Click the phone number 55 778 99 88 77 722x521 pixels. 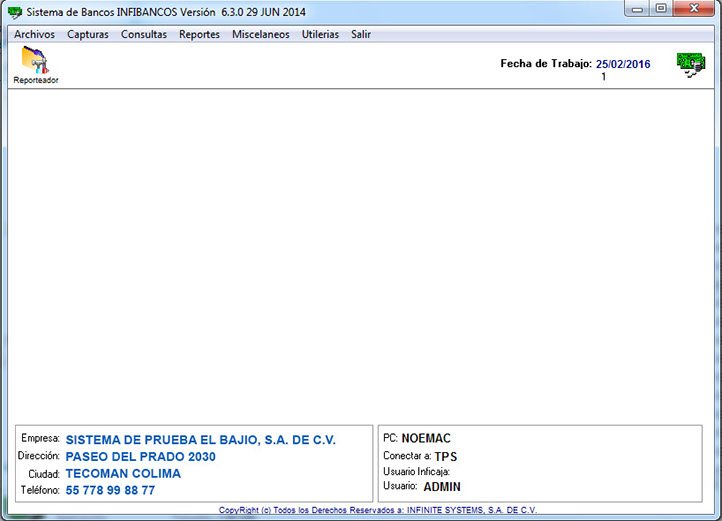click(110, 491)
